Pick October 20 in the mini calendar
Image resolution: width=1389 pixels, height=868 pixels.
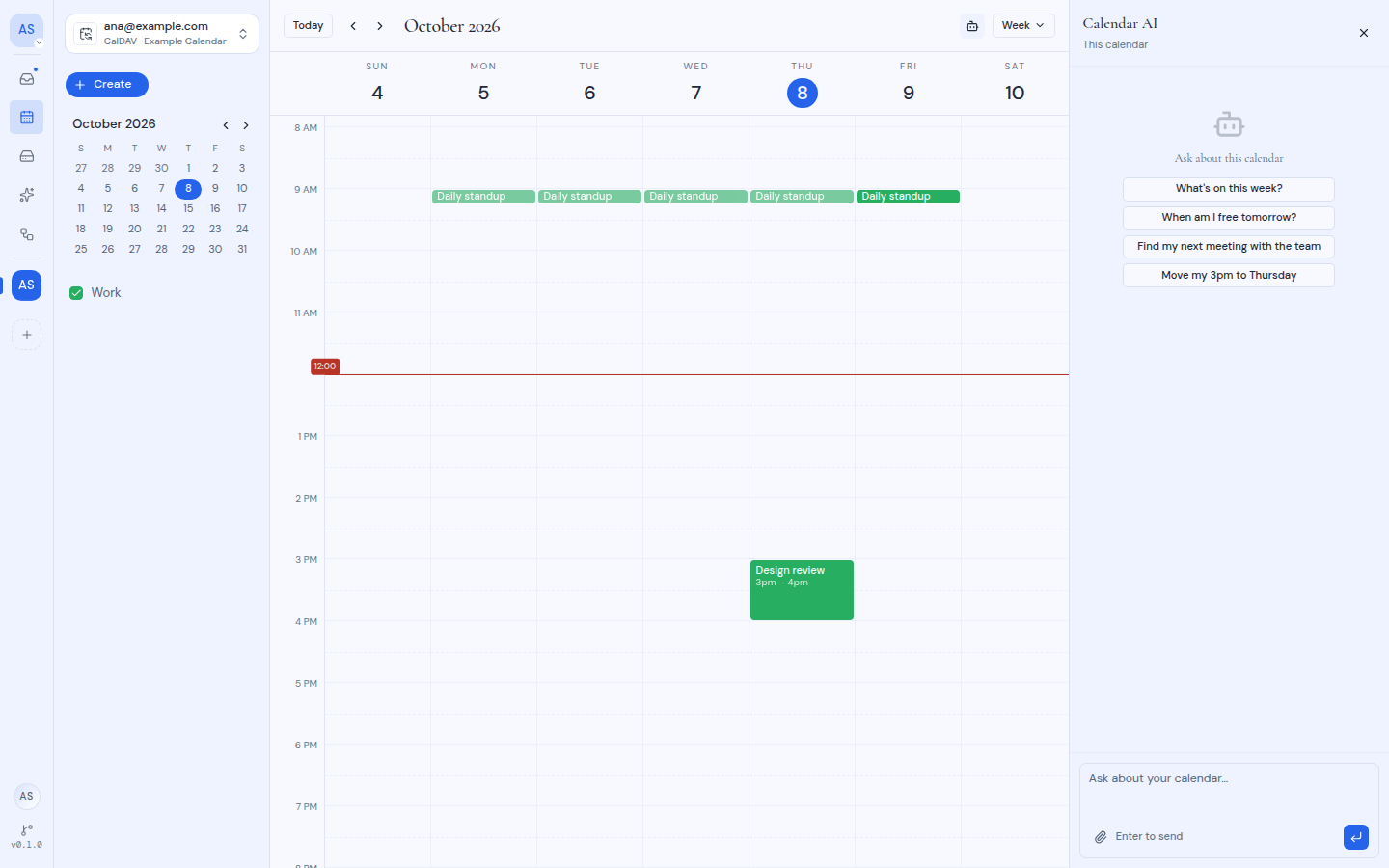point(135,230)
